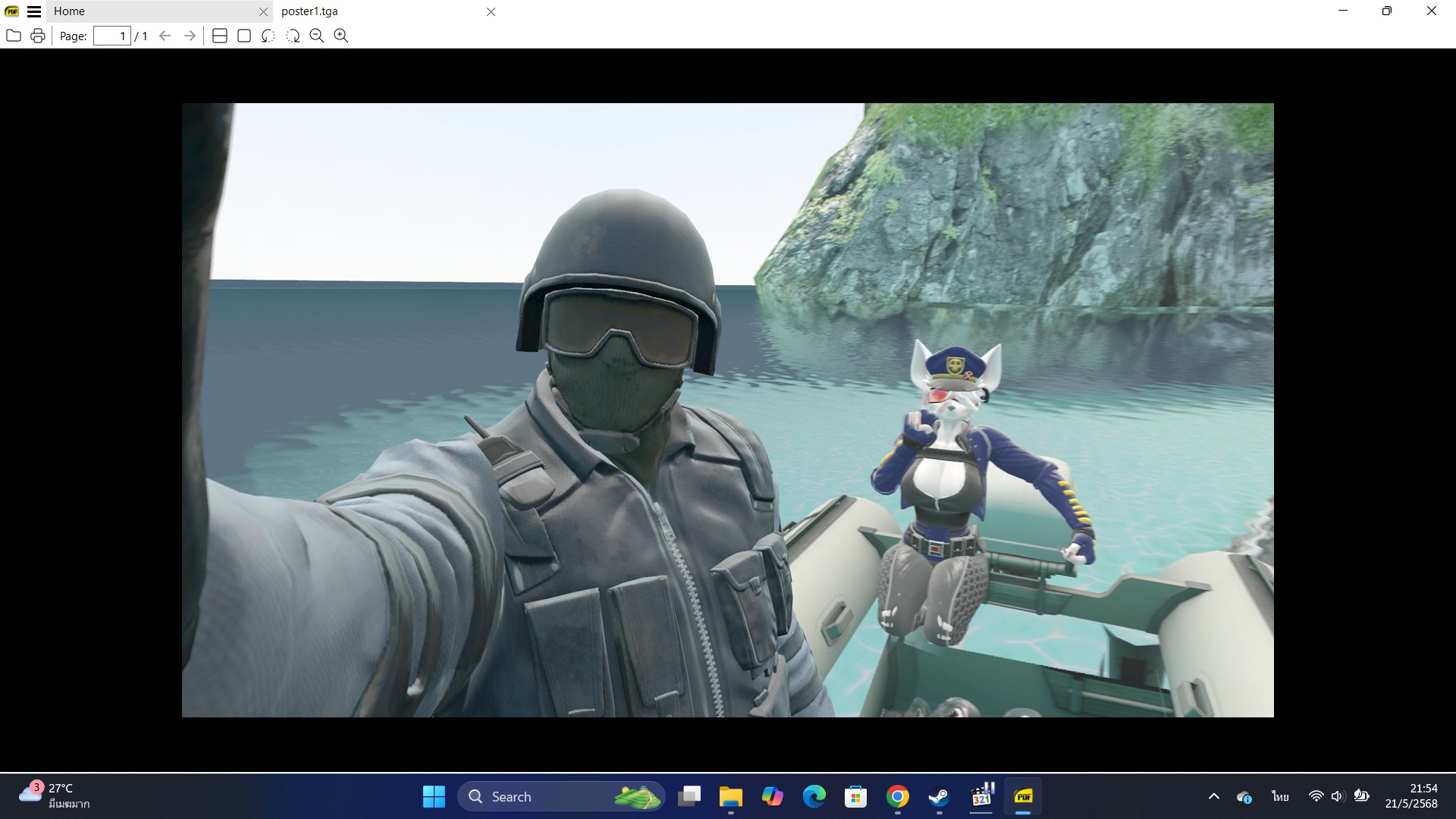Open Steam from the taskbar
The height and width of the screenshot is (819, 1456).
pyautogui.click(x=939, y=796)
